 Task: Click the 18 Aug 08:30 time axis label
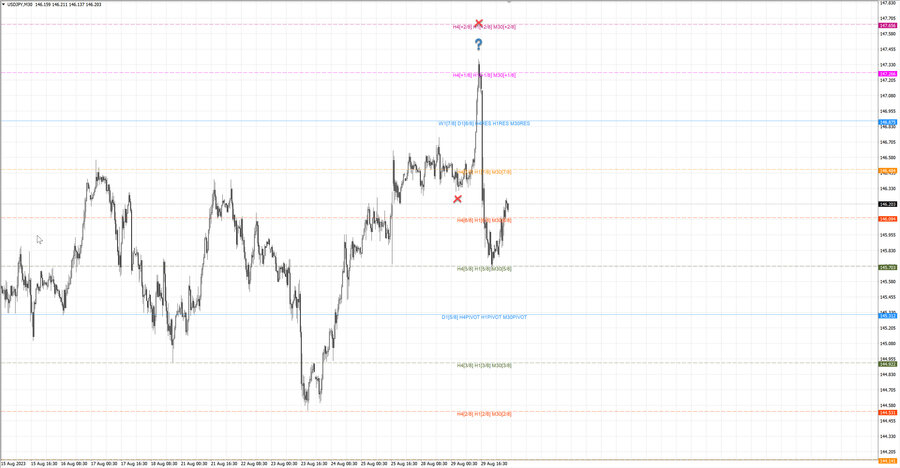coord(164,464)
